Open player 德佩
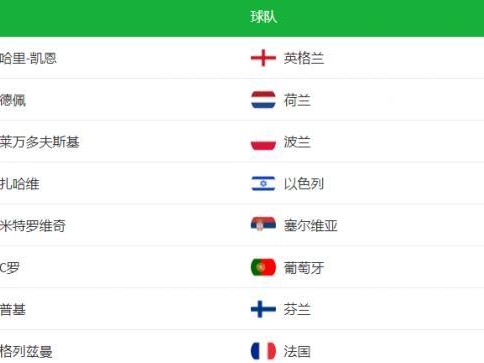The image size is (484, 363). coord(13,100)
